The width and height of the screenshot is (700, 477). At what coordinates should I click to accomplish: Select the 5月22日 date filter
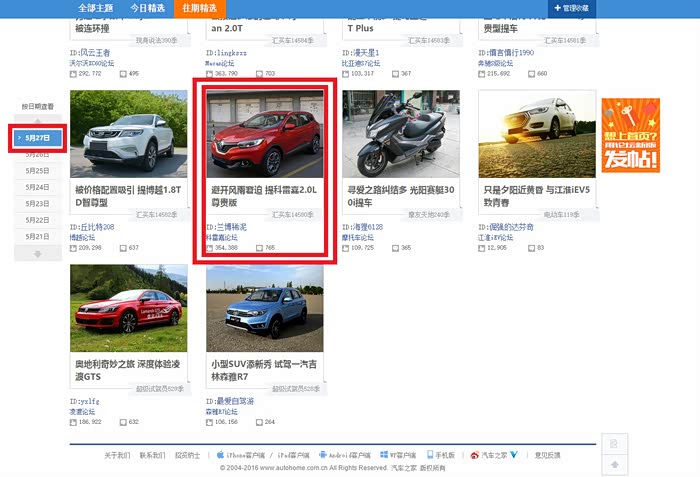[37, 220]
